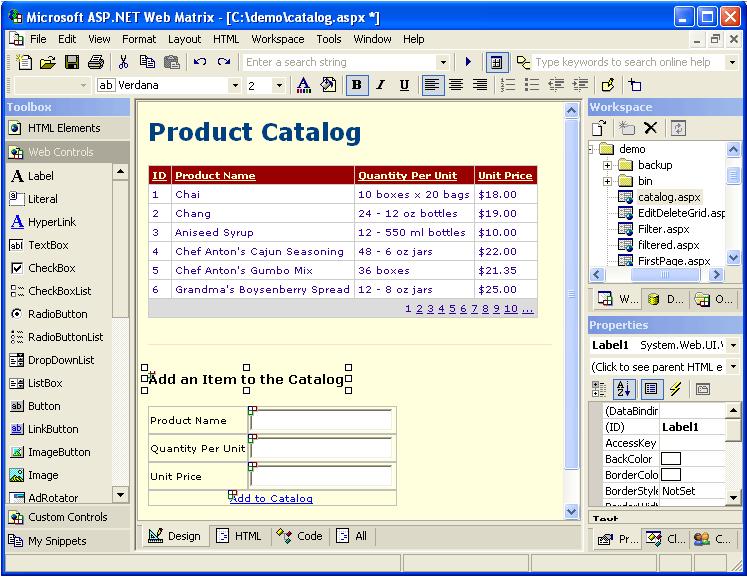Open the online help search dropdown arrow
Screen dimensions: 747x577
(x=732, y=62)
